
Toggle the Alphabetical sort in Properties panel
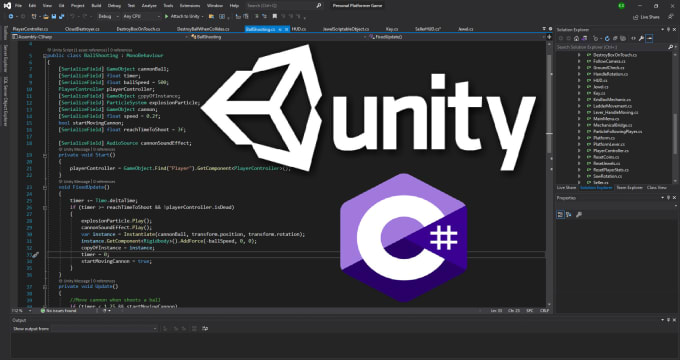coord(569,214)
